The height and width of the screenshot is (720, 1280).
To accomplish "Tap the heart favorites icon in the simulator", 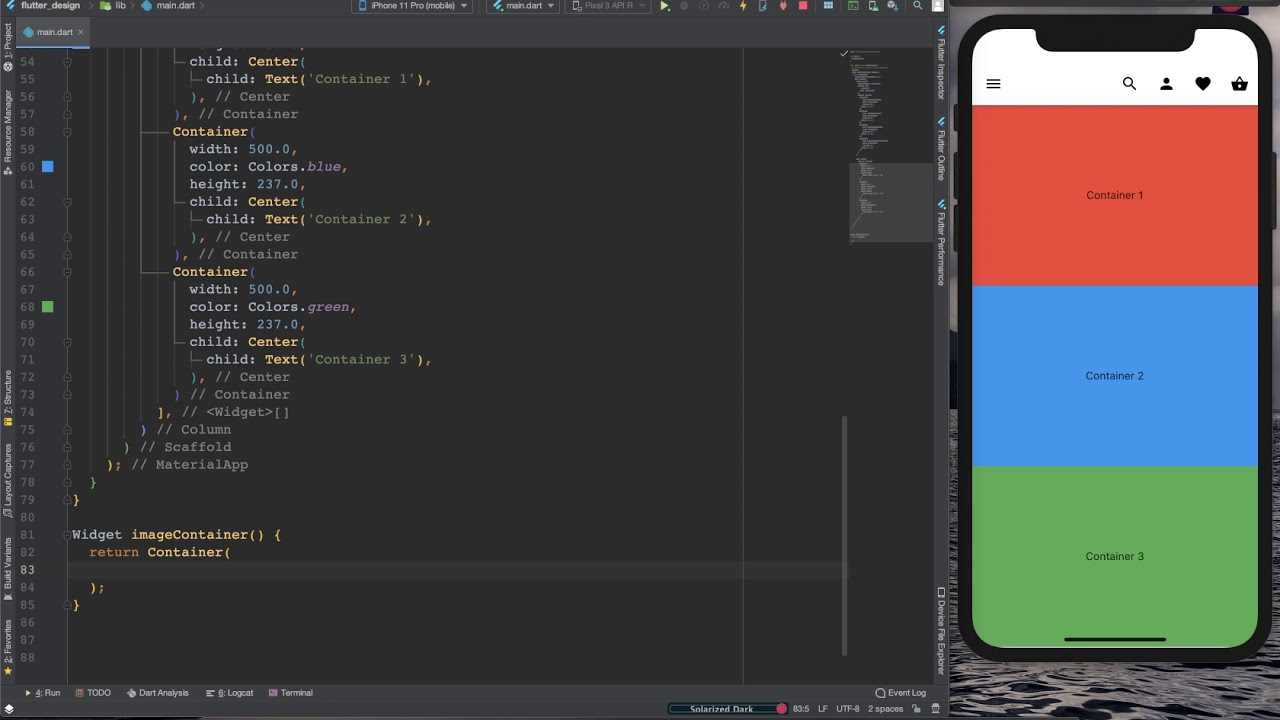I will [1203, 84].
